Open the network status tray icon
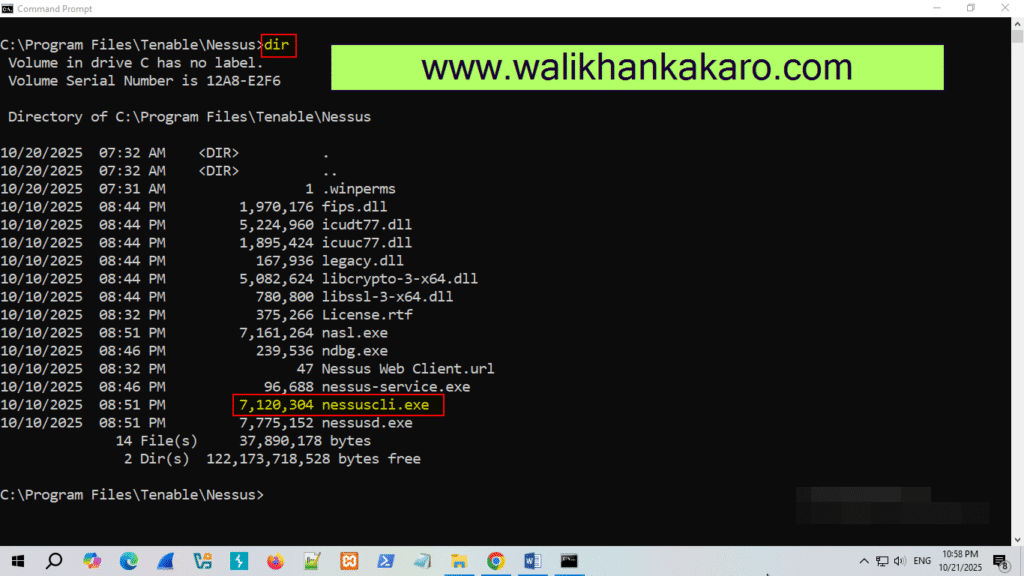 tap(882, 561)
